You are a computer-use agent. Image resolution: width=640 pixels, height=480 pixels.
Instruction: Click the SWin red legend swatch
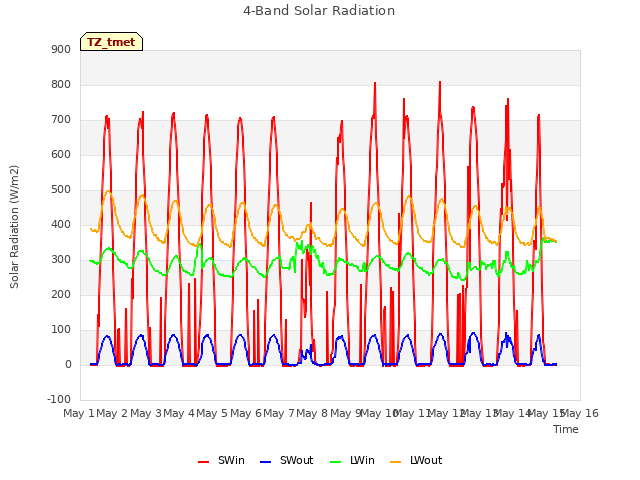coord(203,462)
